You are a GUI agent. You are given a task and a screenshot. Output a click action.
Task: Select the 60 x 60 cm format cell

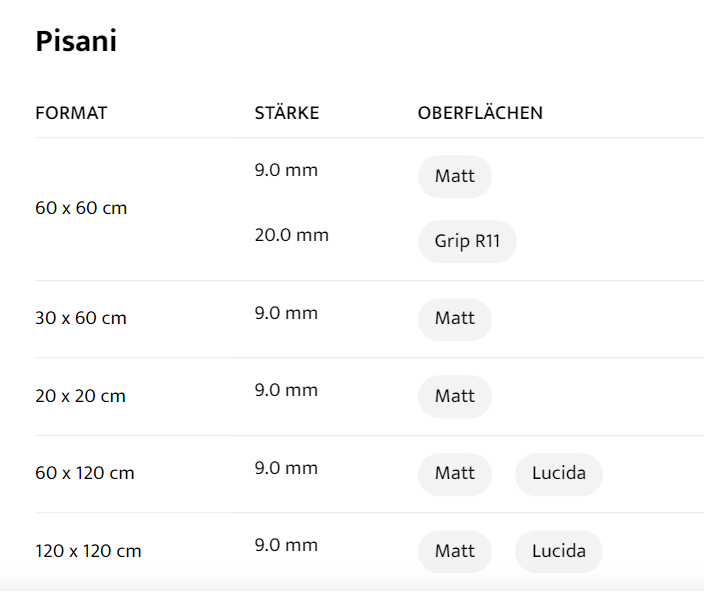tap(81, 209)
